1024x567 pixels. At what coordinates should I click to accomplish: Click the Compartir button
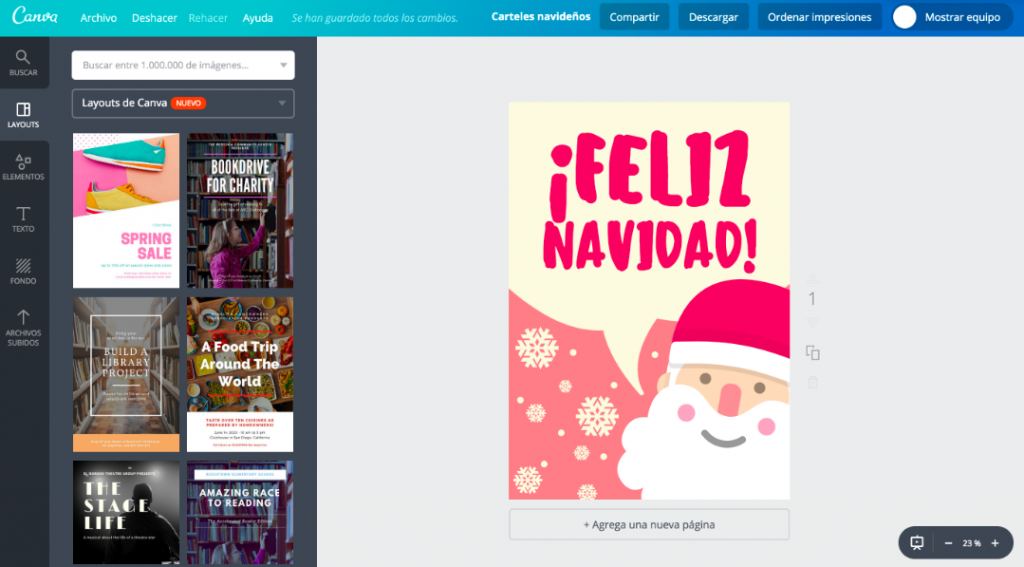tap(634, 17)
